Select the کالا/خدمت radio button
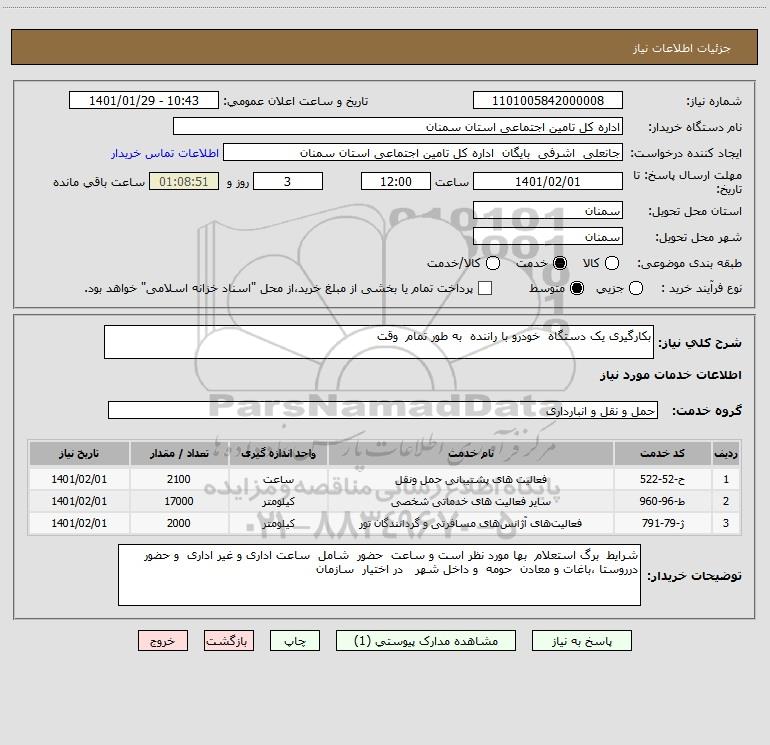 tap(493, 263)
